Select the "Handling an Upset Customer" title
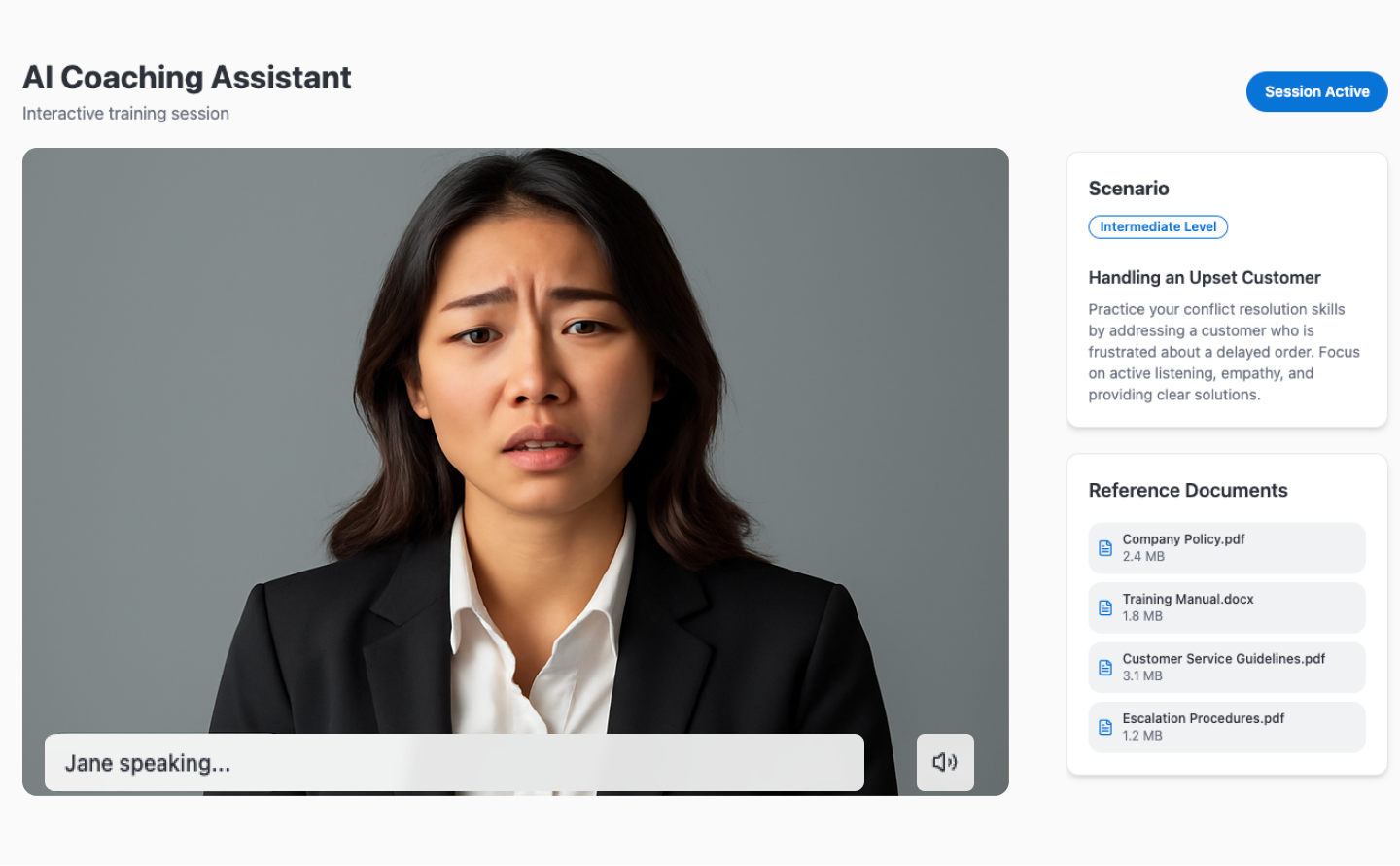Screen dimensions: 1400x866 1204,278
